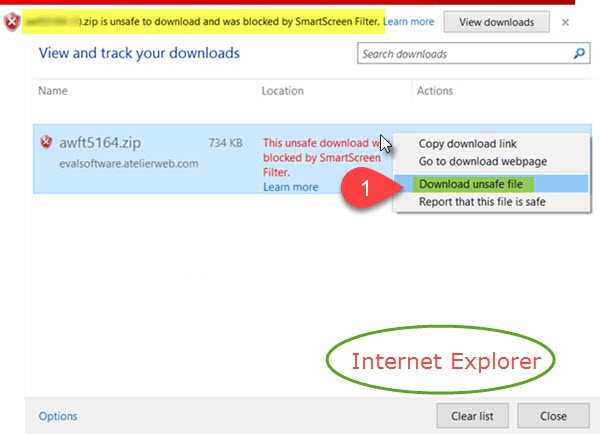Click the Actions column header
This screenshot has width=600, height=434.
pos(435,91)
